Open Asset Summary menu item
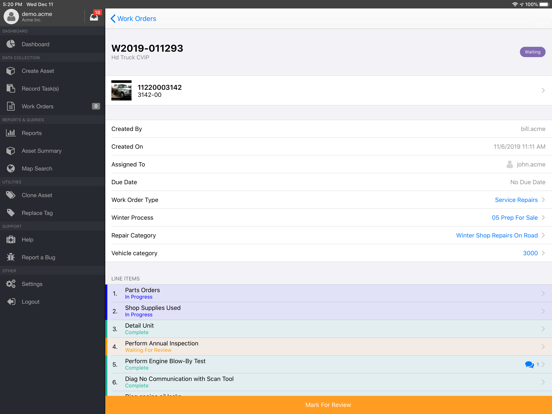This screenshot has width=552, height=414. tap(52, 151)
